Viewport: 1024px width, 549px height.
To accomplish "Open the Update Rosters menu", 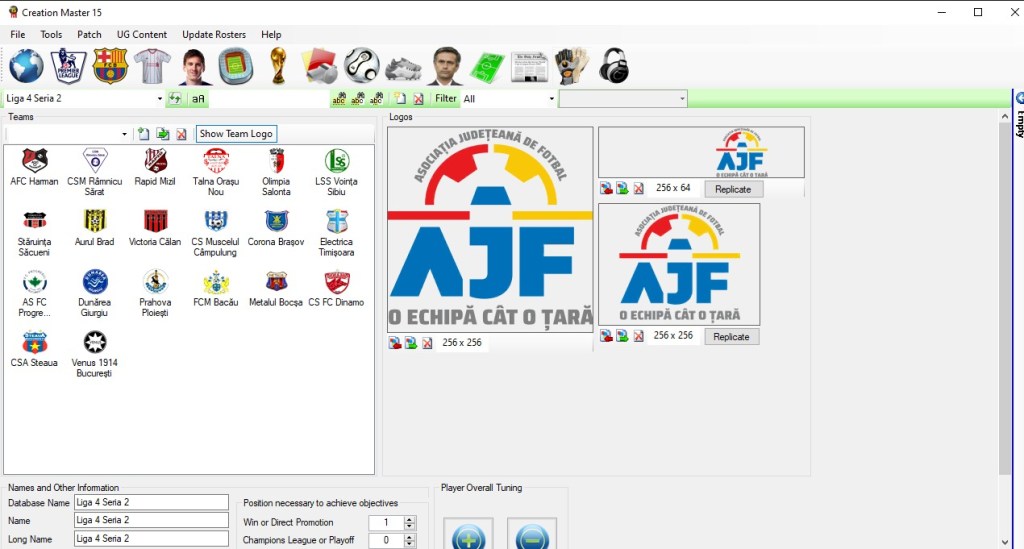I will (213, 34).
